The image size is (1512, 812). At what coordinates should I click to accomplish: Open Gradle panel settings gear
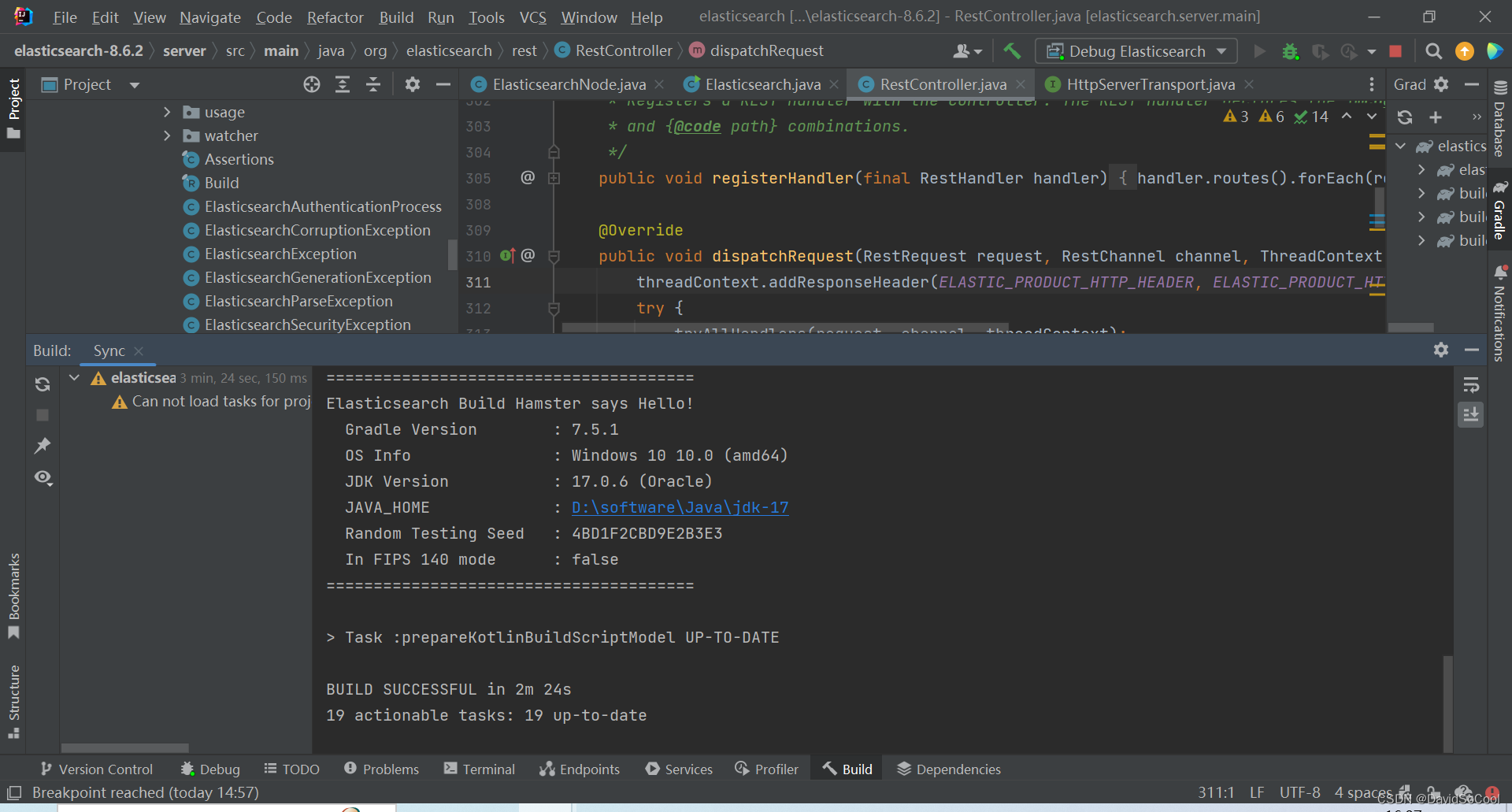[x=1441, y=84]
